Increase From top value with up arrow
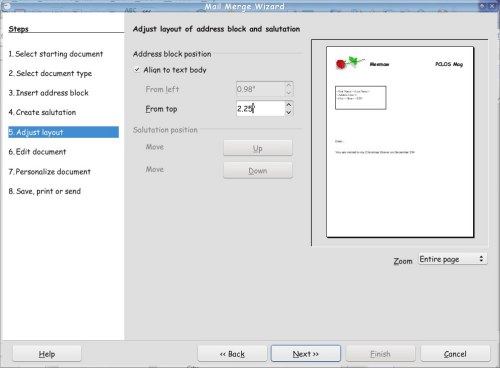Viewport: 500px width, 368px height. 289,105
